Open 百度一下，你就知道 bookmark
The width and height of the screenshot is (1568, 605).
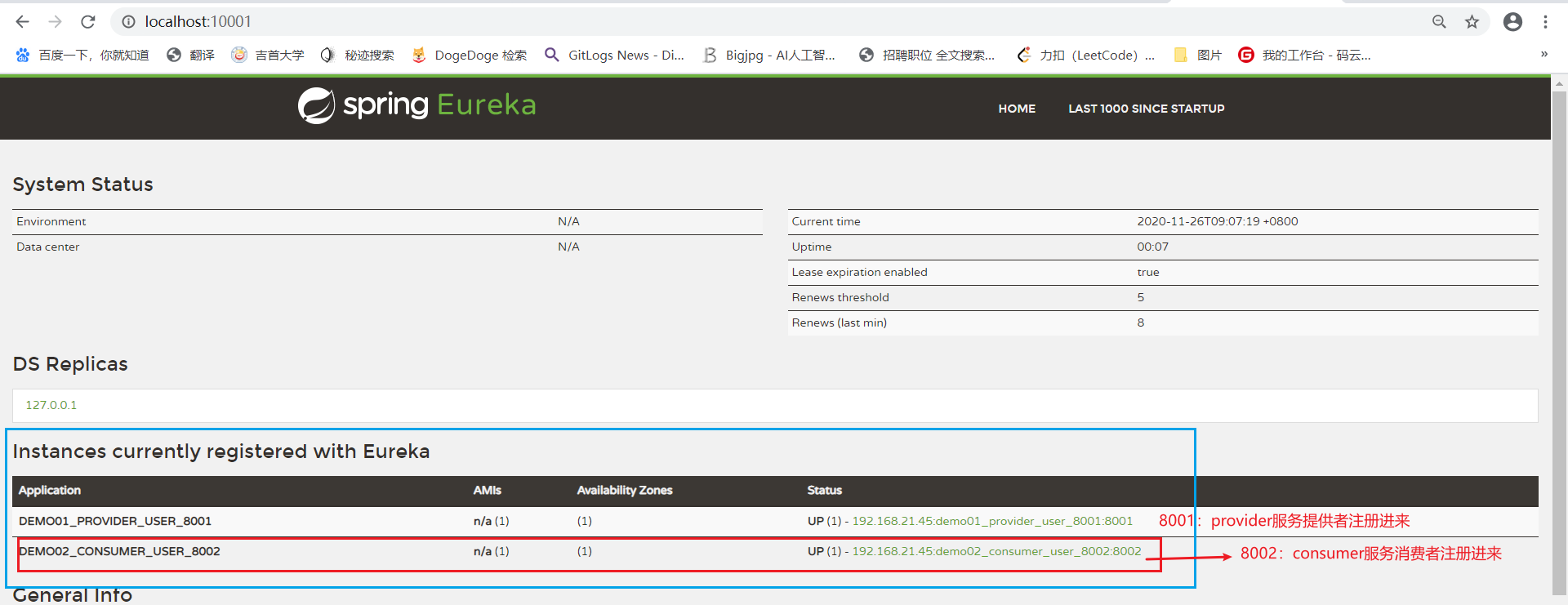[x=94, y=55]
